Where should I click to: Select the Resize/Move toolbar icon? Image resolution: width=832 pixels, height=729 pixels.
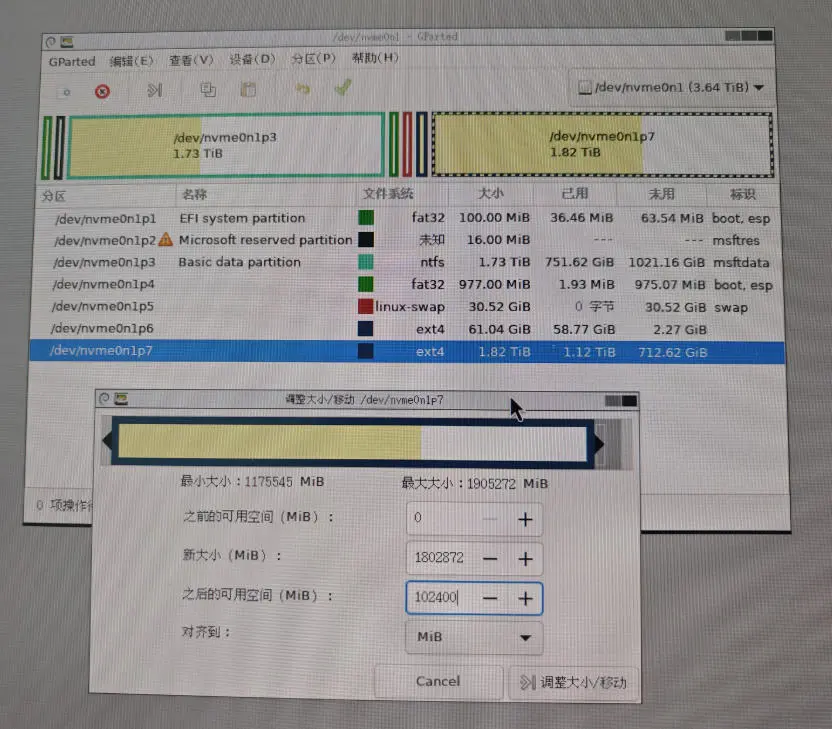(153, 91)
